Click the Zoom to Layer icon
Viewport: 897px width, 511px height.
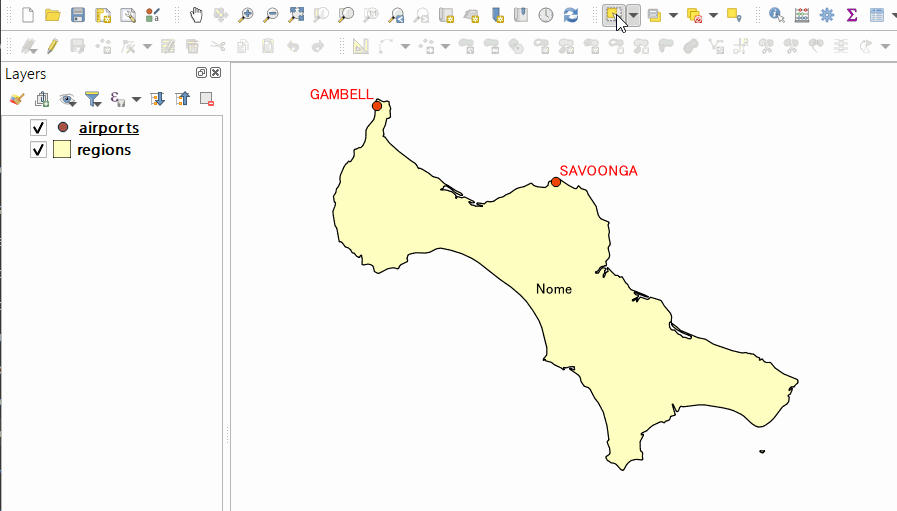point(346,15)
